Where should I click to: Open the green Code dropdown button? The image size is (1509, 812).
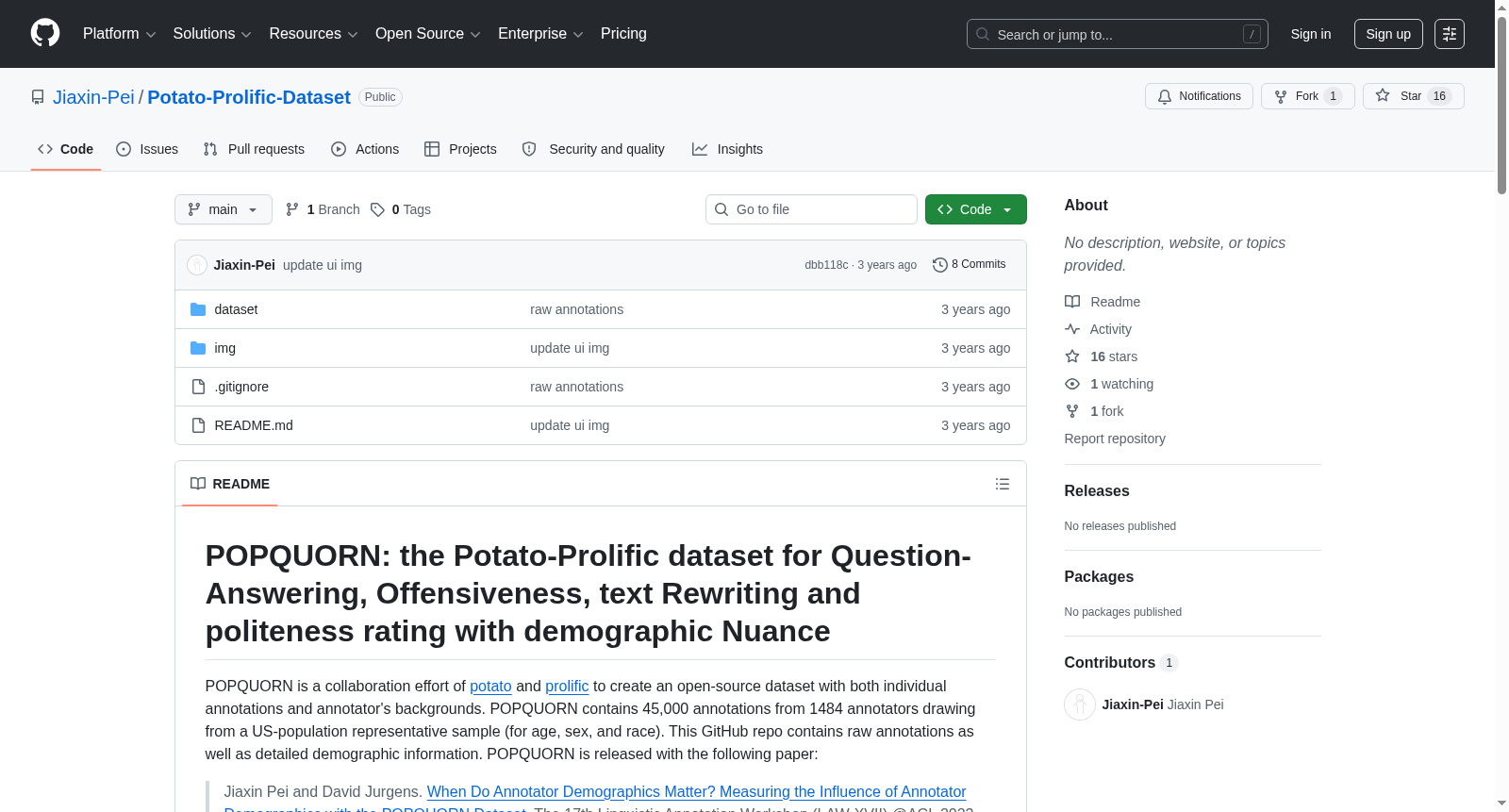[x=976, y=209]
